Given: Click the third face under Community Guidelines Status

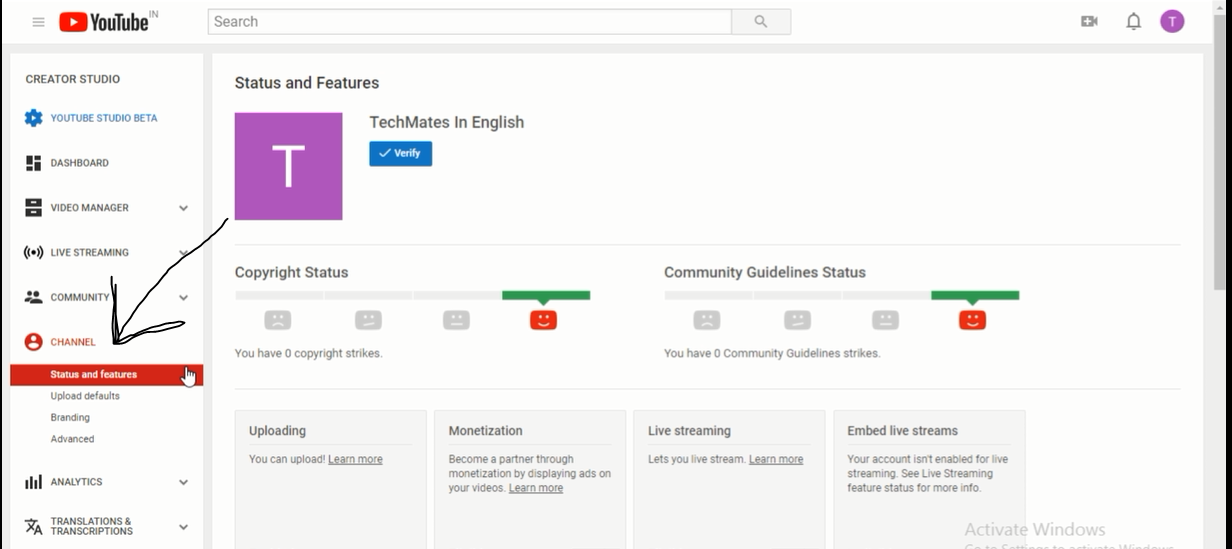Looking at the screenshot, I should [885, 320].
